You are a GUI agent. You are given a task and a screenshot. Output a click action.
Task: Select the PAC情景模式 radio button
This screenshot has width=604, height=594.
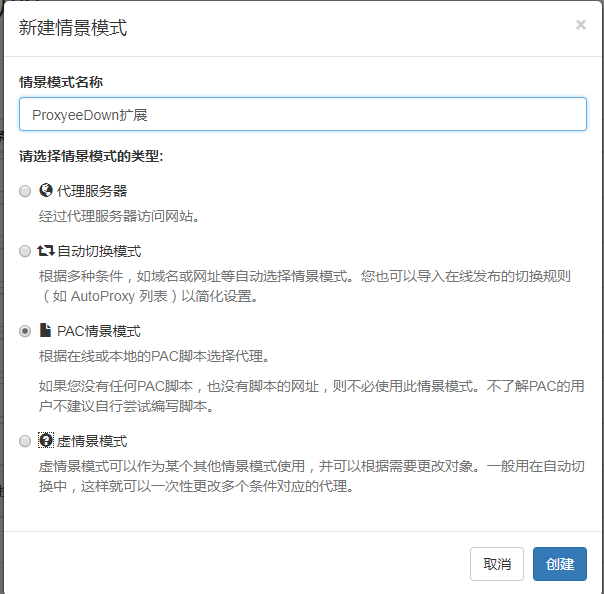point(25,331)
